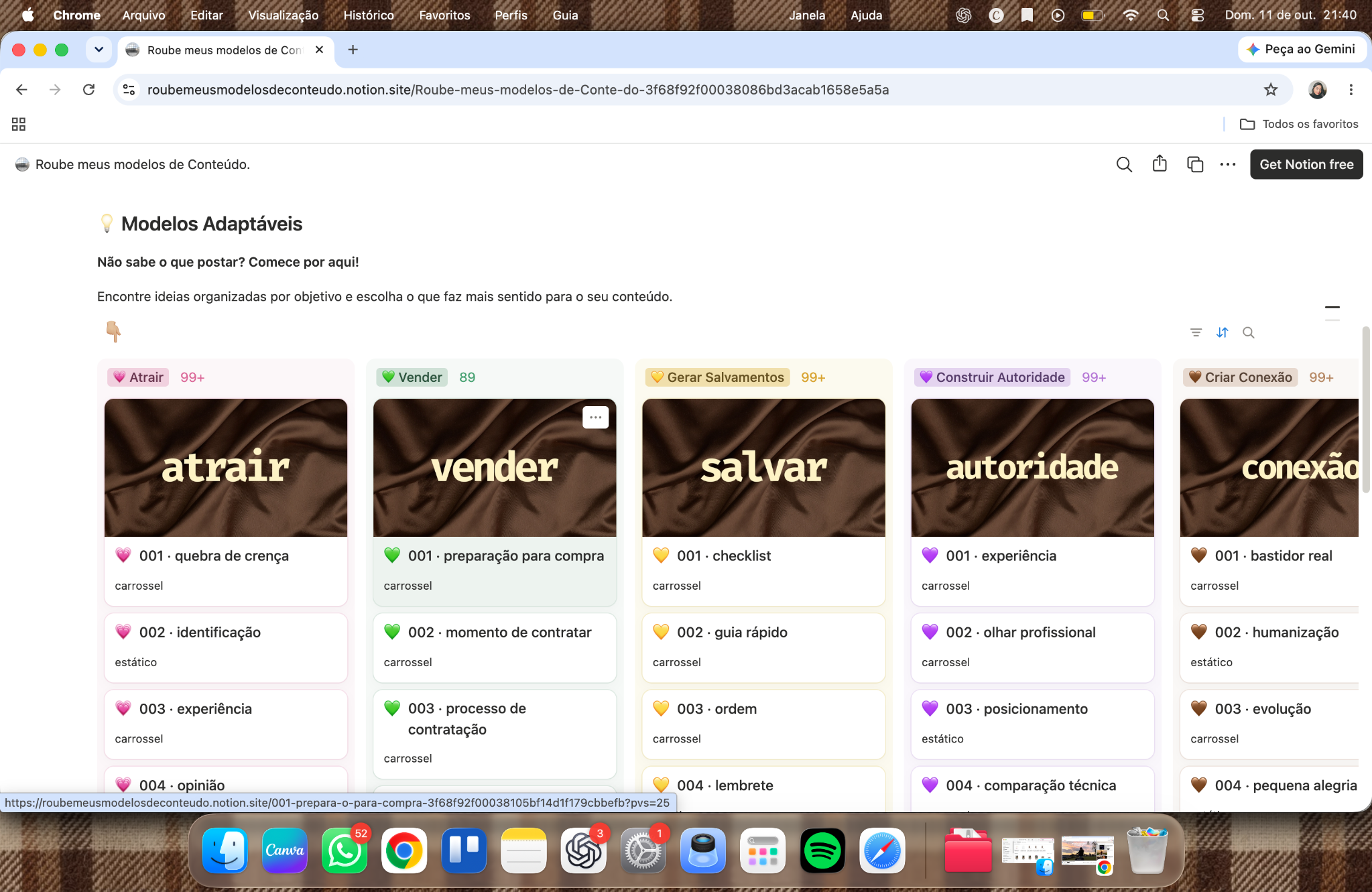Open the Chrome three-dot menu
This screenshot has width=1372, height=892.
point(1351,90)
